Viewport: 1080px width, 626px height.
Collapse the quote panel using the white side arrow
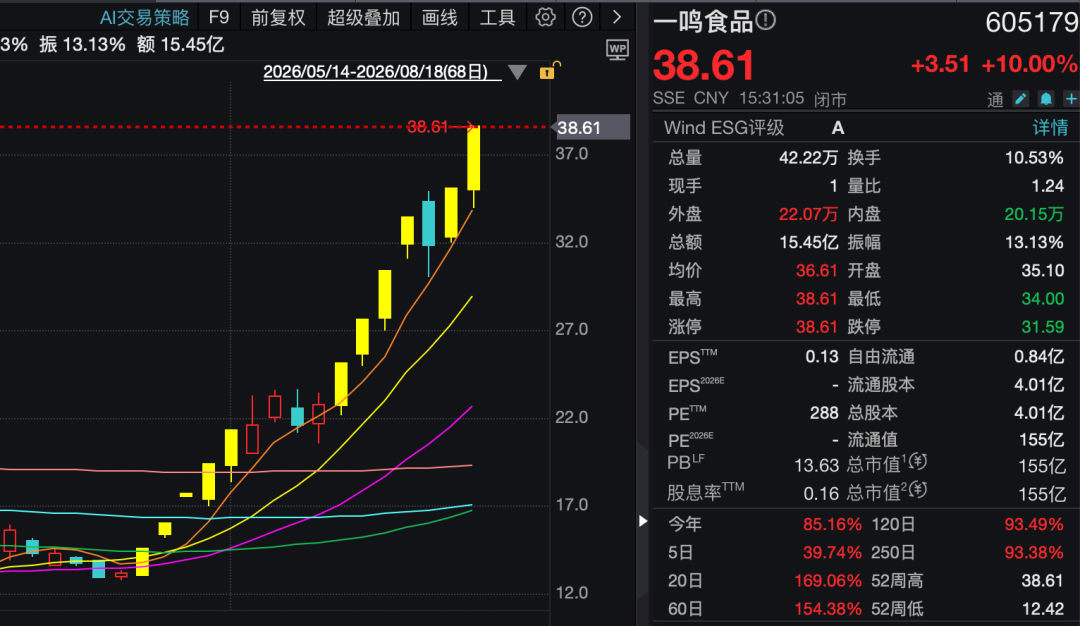[x=643, y=521]
